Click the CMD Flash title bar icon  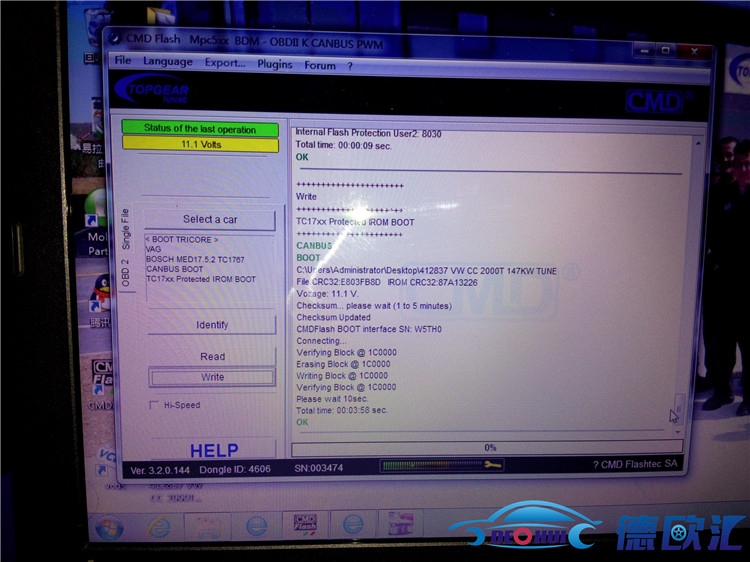[x=115, y=37]
